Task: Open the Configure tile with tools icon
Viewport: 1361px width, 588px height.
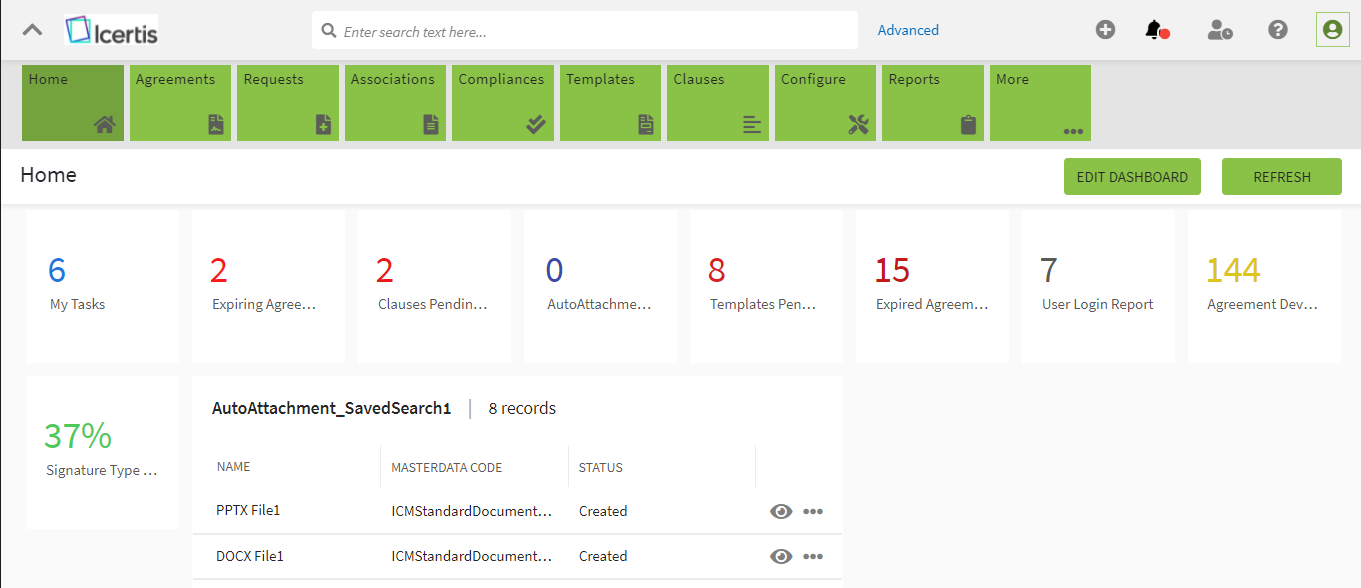Action: coord(825,103)
